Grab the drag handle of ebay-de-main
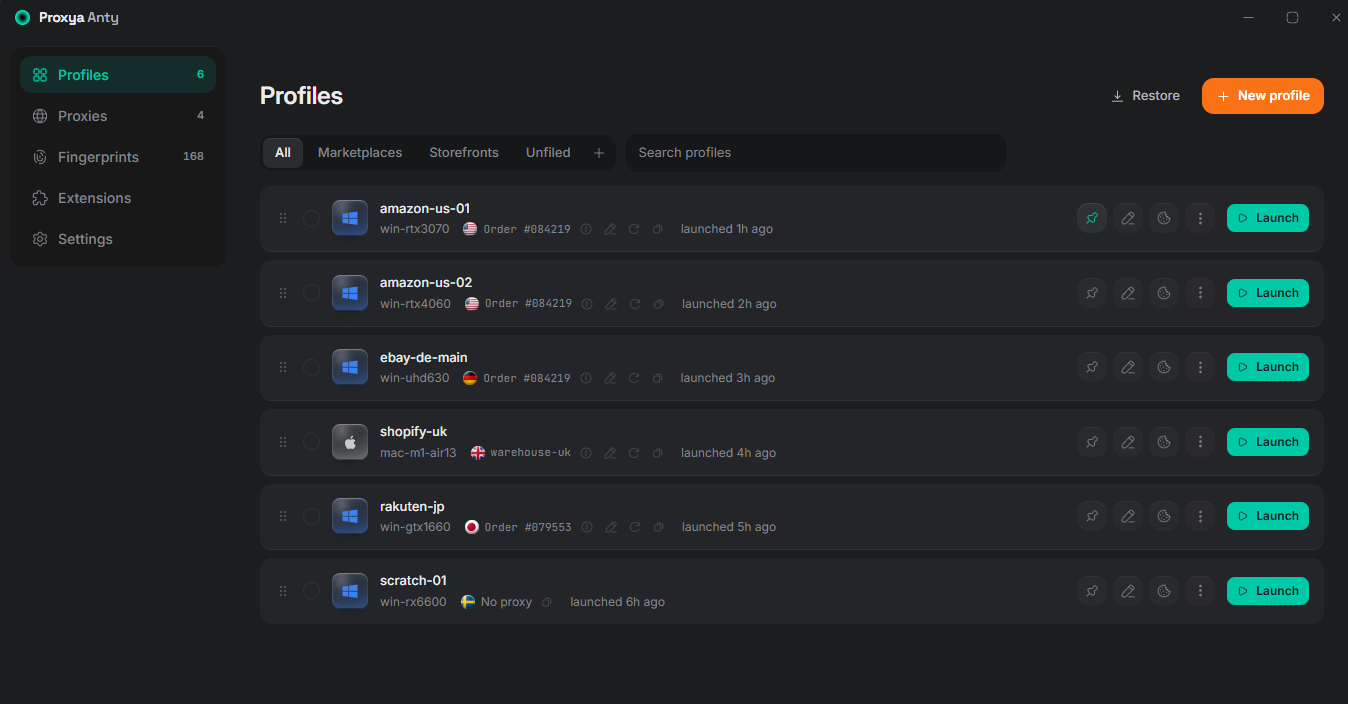The height and width of the screenshot is (704, 1348). 283,367
